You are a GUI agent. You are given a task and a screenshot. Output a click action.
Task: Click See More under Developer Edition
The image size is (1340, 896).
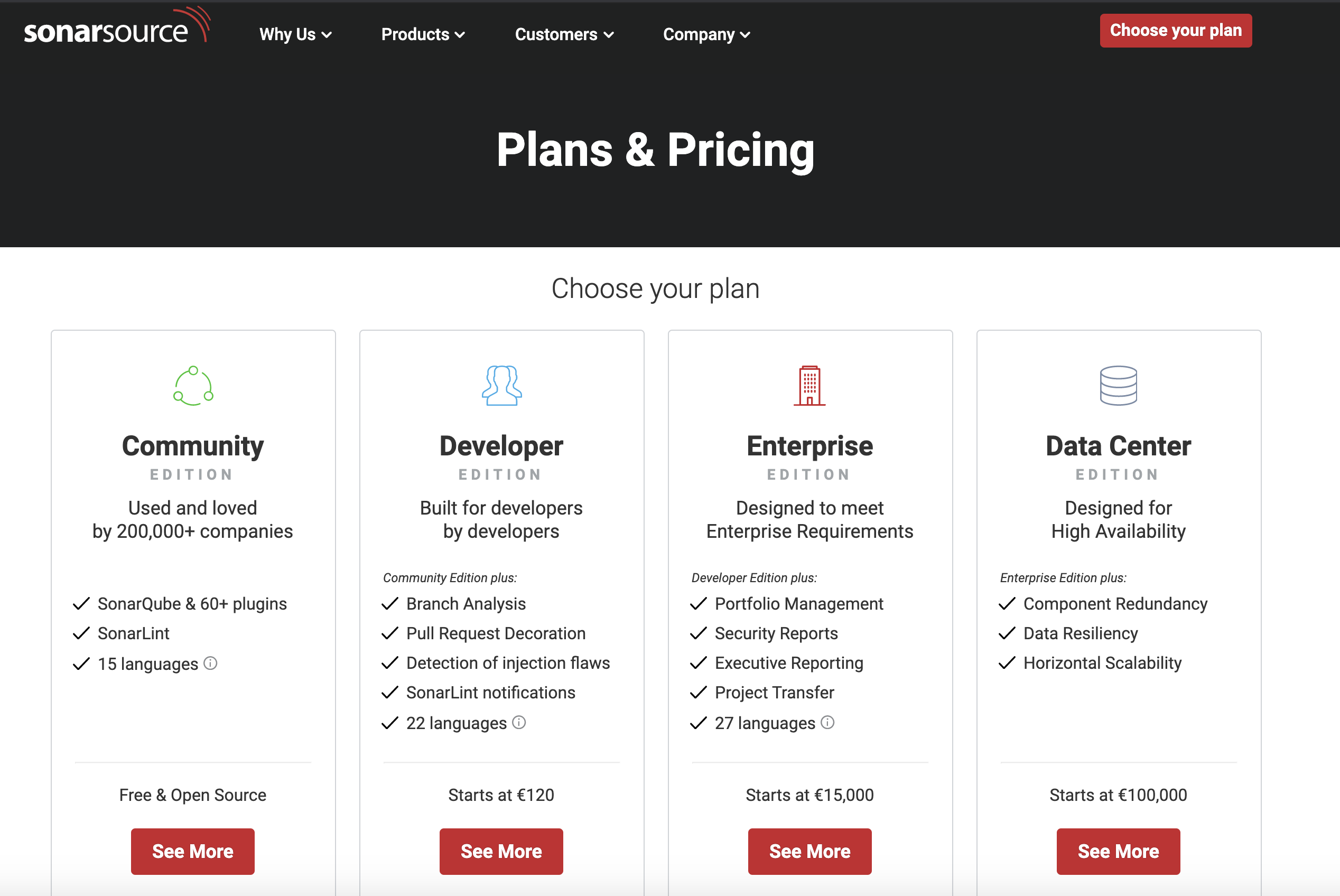501,852
